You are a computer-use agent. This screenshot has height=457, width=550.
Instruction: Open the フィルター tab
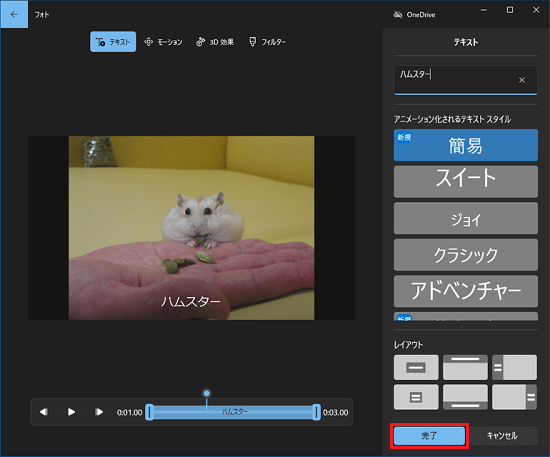(267, 42)
